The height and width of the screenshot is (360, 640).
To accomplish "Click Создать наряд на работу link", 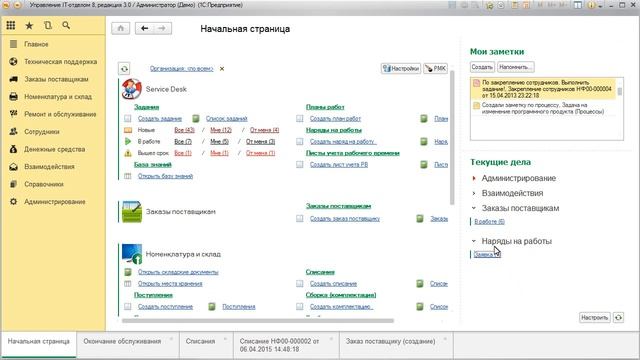I will point(343,141).
